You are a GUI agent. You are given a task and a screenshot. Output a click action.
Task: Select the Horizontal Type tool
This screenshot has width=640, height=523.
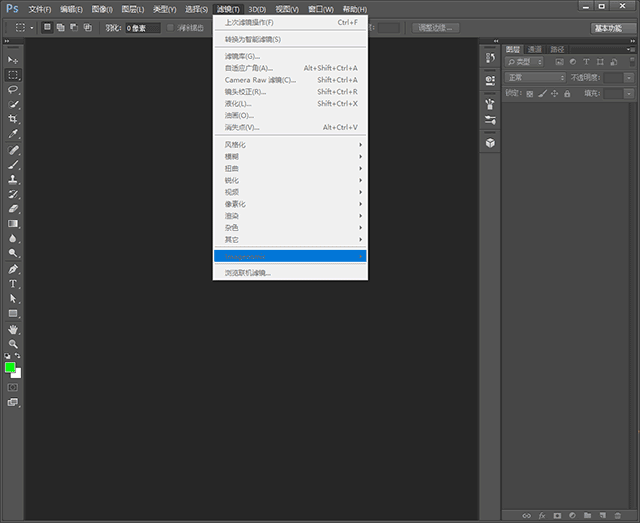[14, 284]
